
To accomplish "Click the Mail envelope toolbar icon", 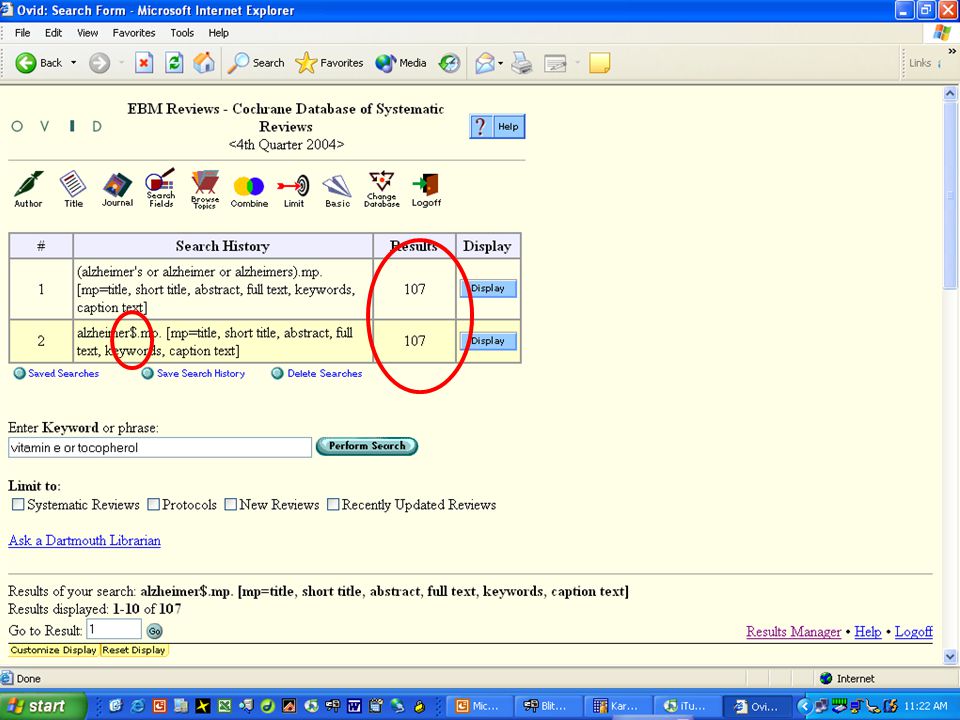I will [x=484, y=62].
